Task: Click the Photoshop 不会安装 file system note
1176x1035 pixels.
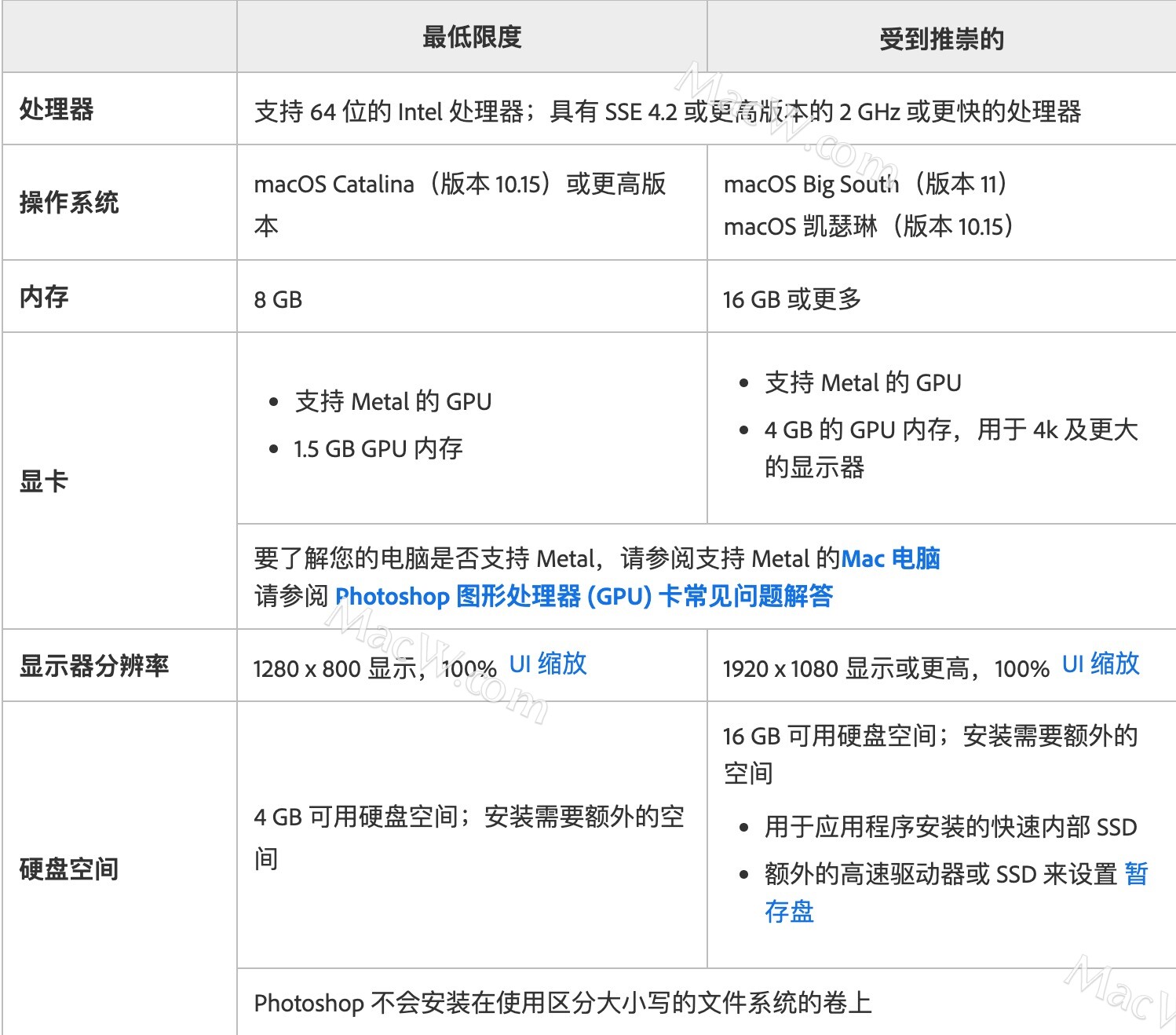Action: pyautogui.click(x=563, y=1003)
